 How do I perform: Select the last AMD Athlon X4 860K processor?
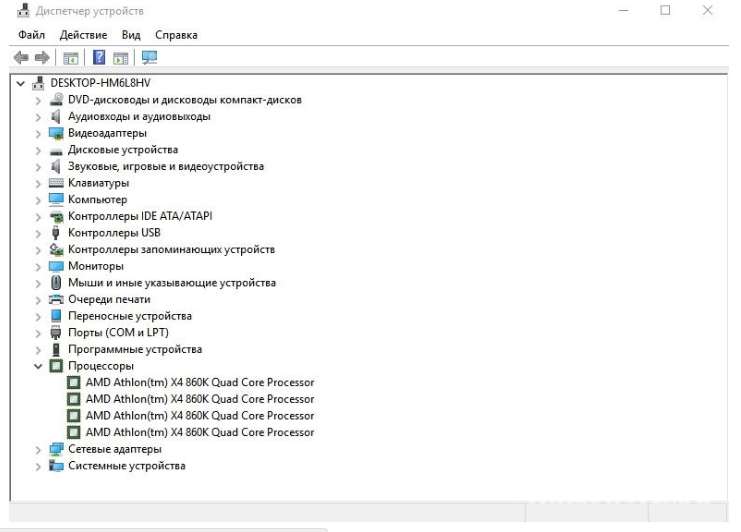point(199,432)
